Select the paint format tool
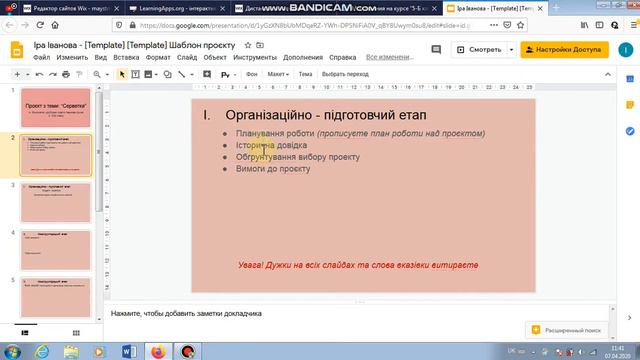Image resolution: width=640 pixels, height=360 pixels. (x=79, y=74)
